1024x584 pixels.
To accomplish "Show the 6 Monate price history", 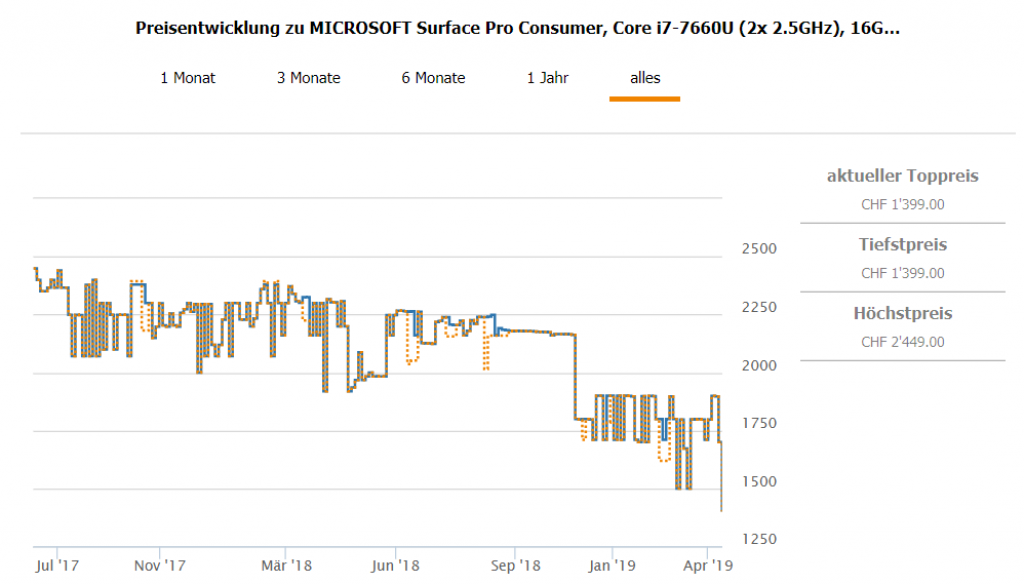I will [433, 78].
